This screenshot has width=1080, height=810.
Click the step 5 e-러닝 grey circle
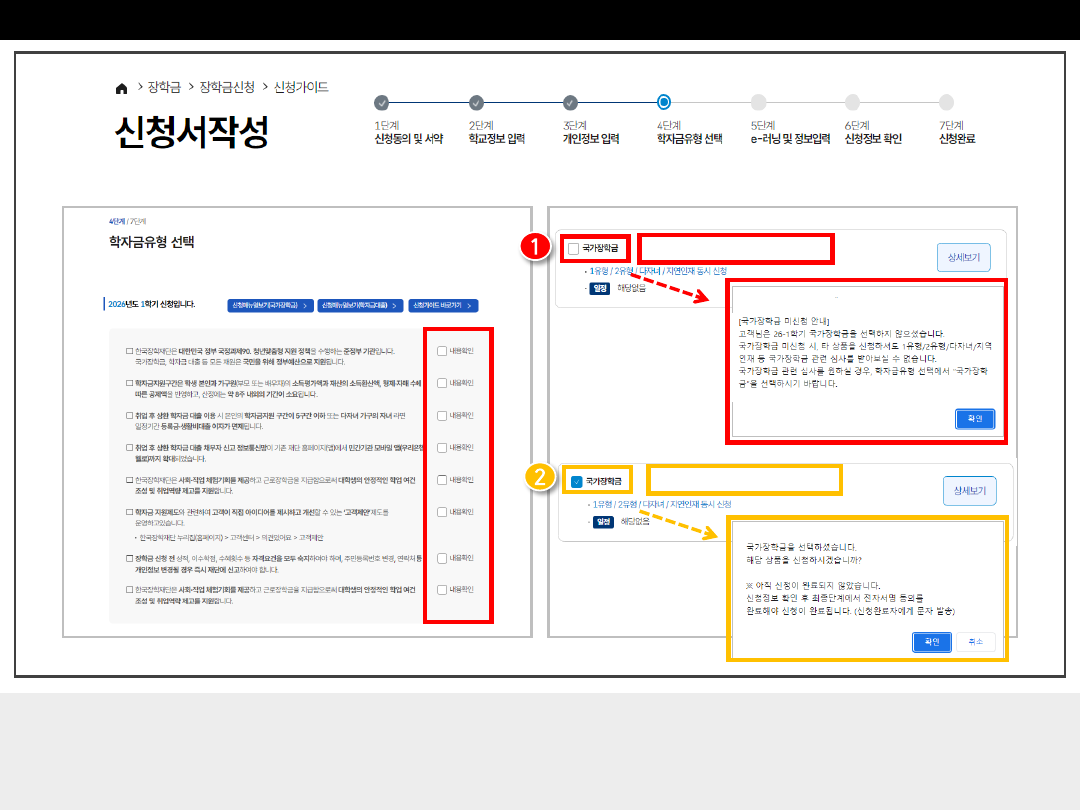[758, 102]
